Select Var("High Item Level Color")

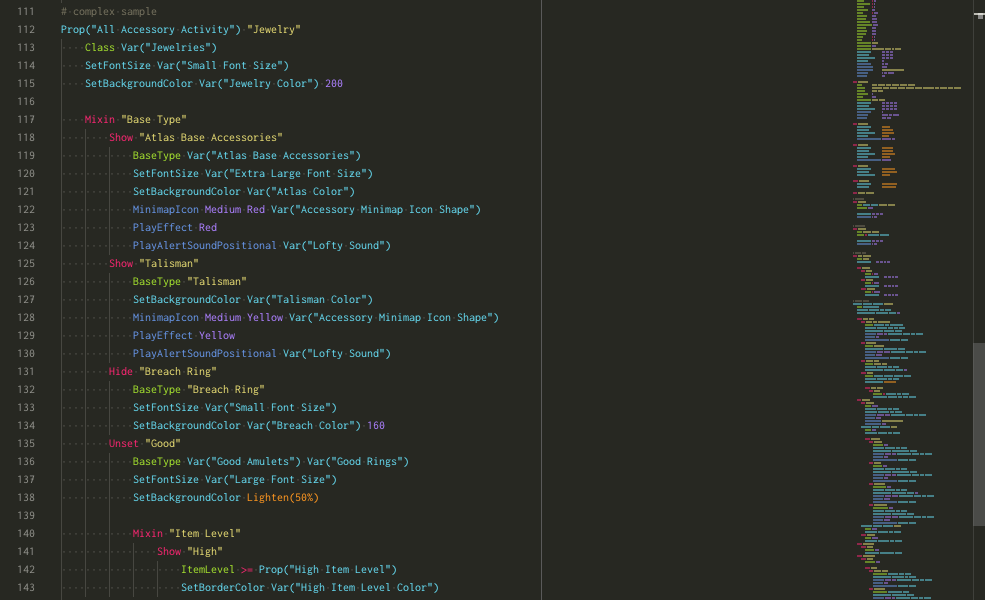pyautogui.click(x=355, y=588)
